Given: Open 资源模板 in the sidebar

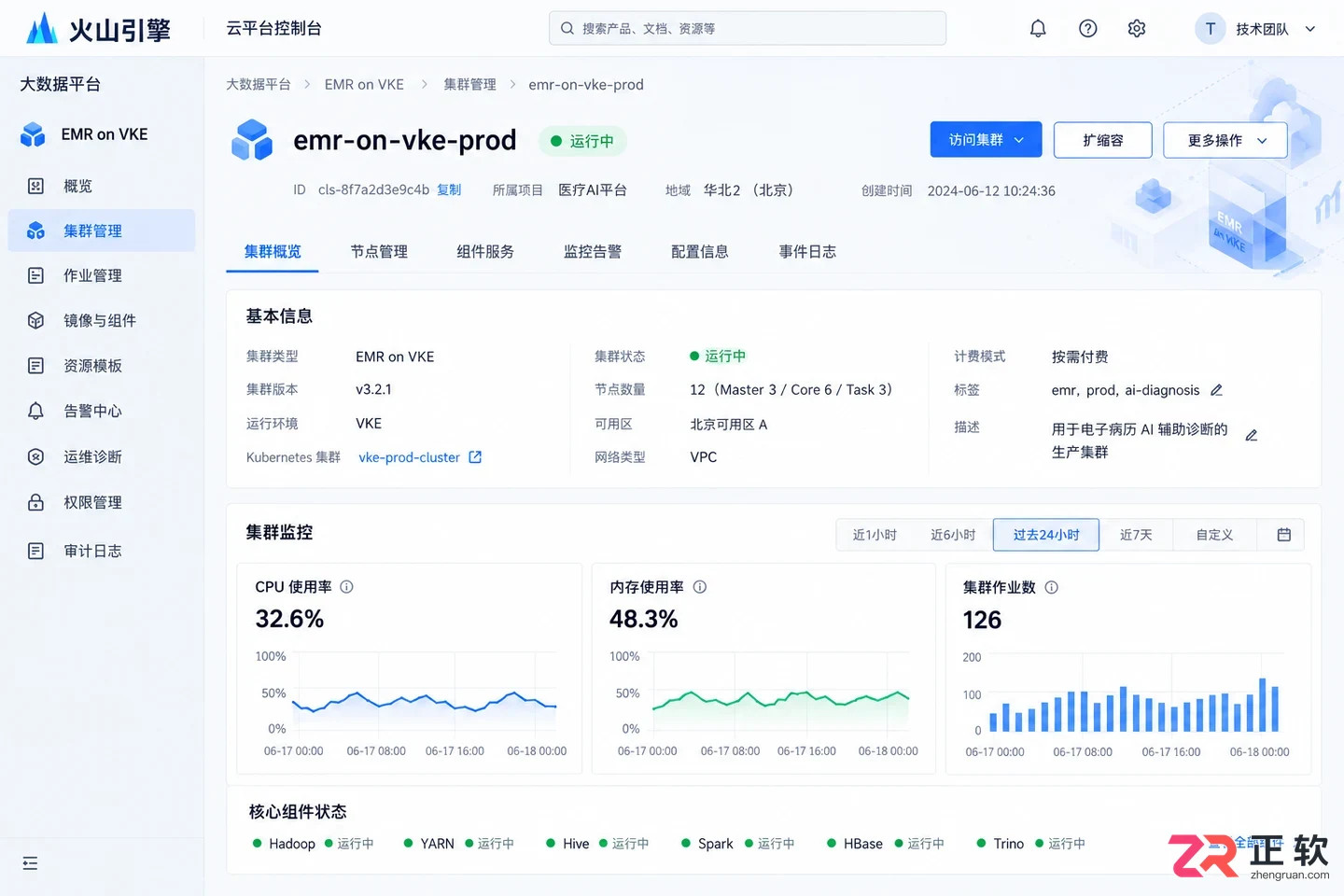Looking at the screenshot, I should pos(102,366).
